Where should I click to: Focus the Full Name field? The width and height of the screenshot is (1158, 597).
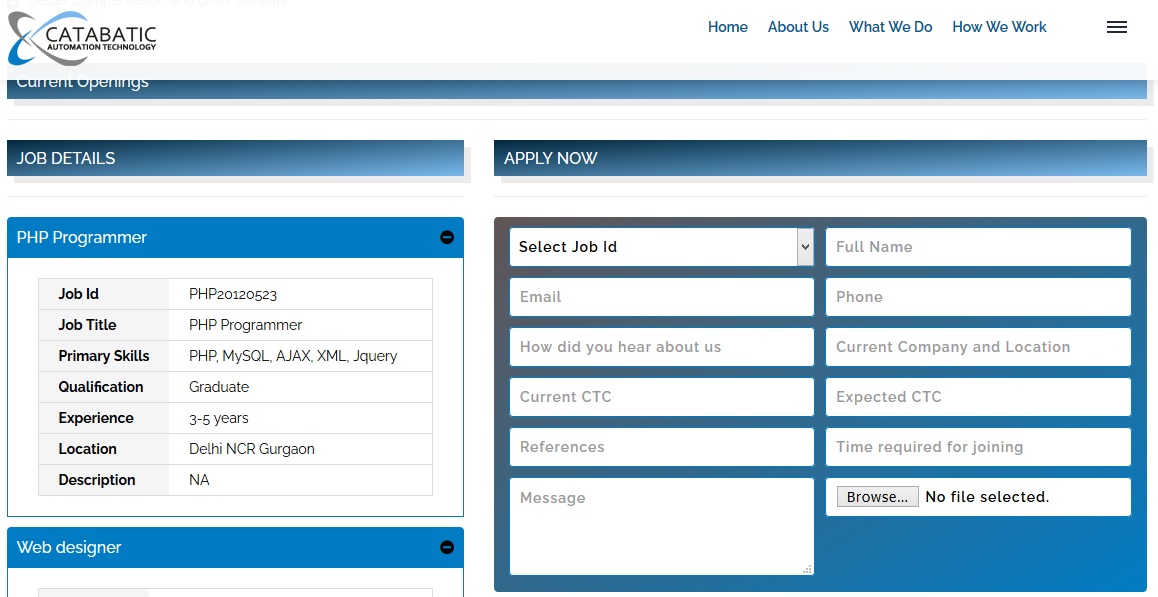977,247
